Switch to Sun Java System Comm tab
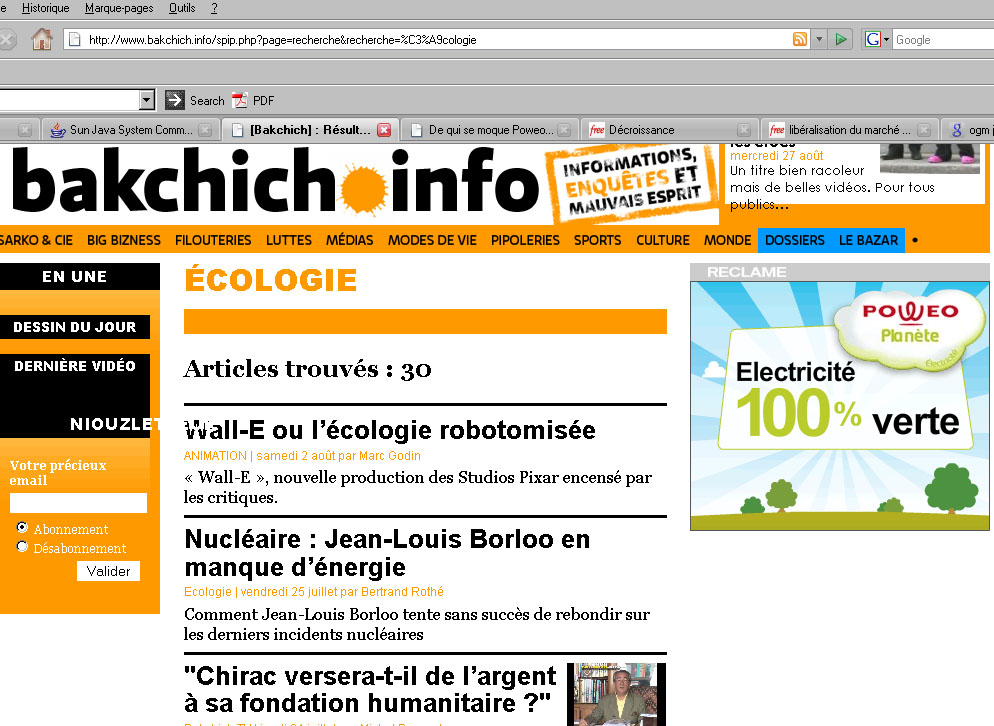 pyautogui.click(x=130, y=130)
